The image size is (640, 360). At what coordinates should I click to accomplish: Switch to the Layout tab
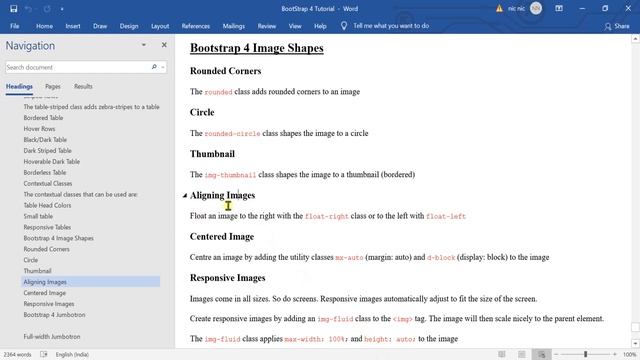160,26
